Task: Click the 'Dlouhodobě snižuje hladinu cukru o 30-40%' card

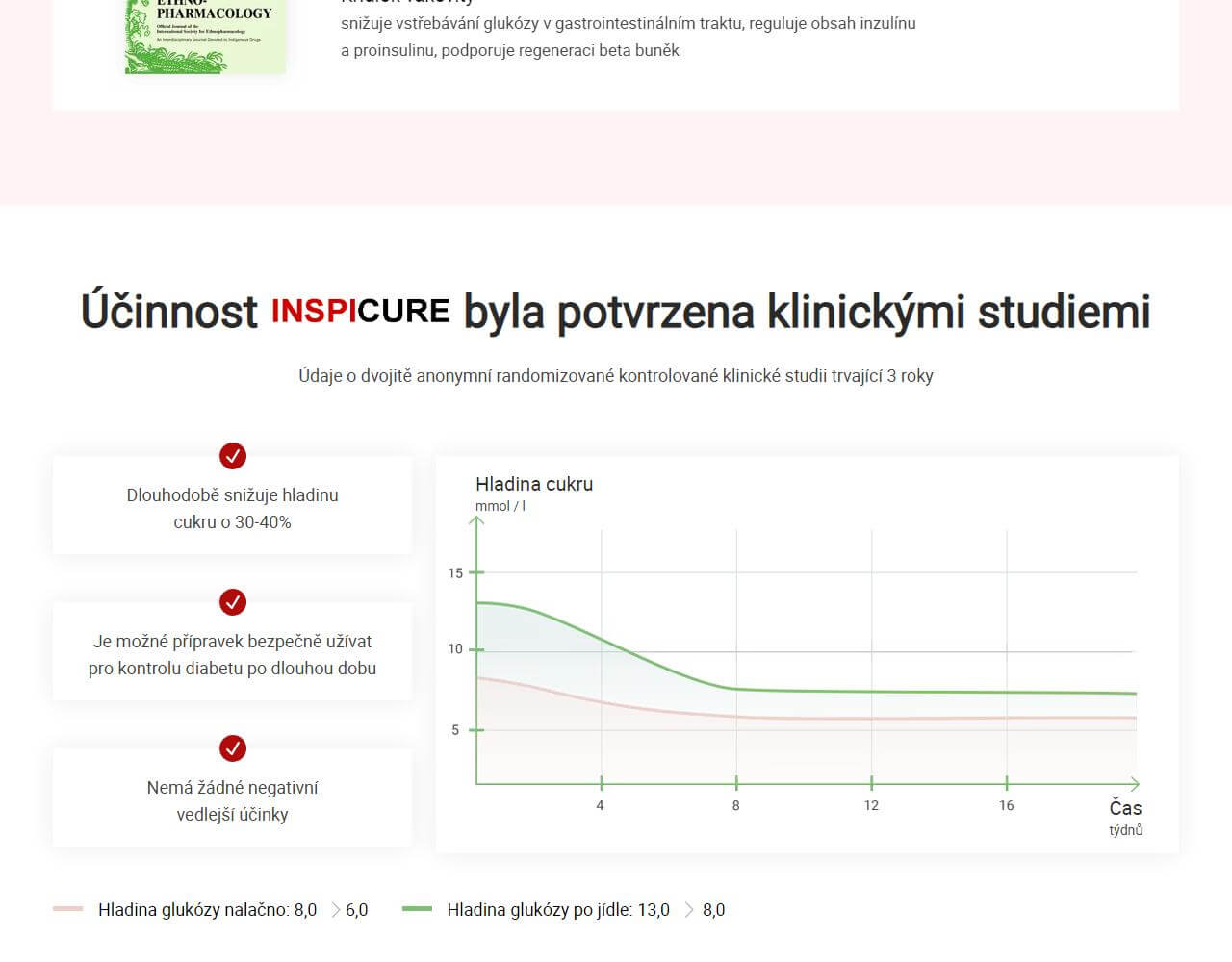Action: 232,505
